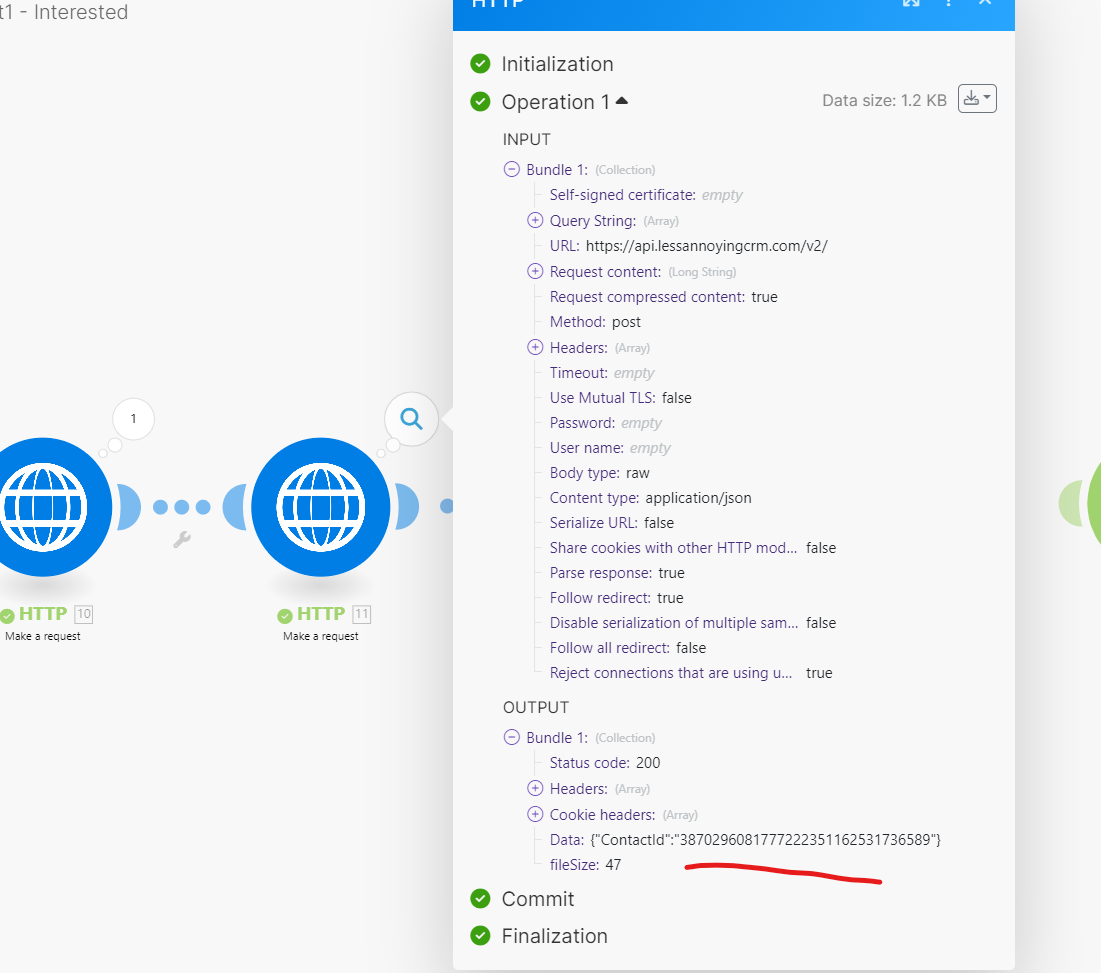The width and height of the screenshot is (1101, 973).
Task: Click the Serialize URL: false row
Action: 612,523
